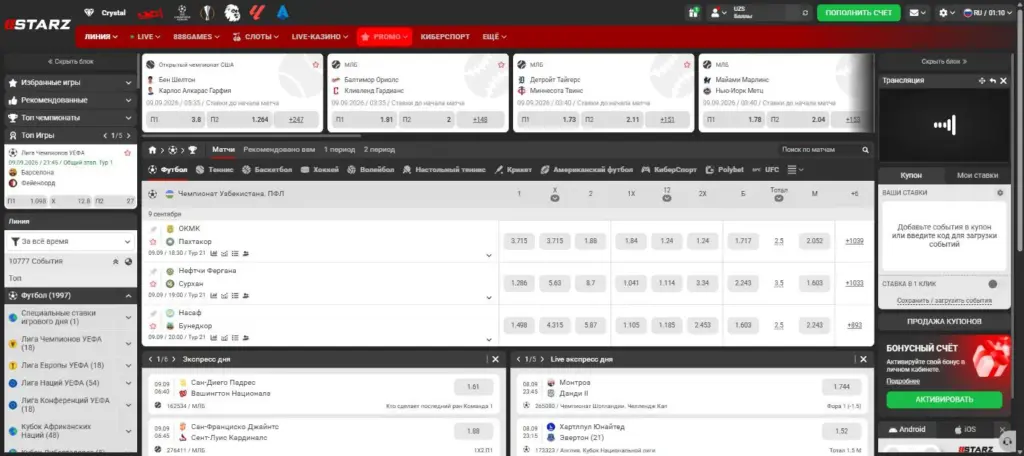
Task: Collapse events with the double-chevron icon
Action: pos(116,261)
